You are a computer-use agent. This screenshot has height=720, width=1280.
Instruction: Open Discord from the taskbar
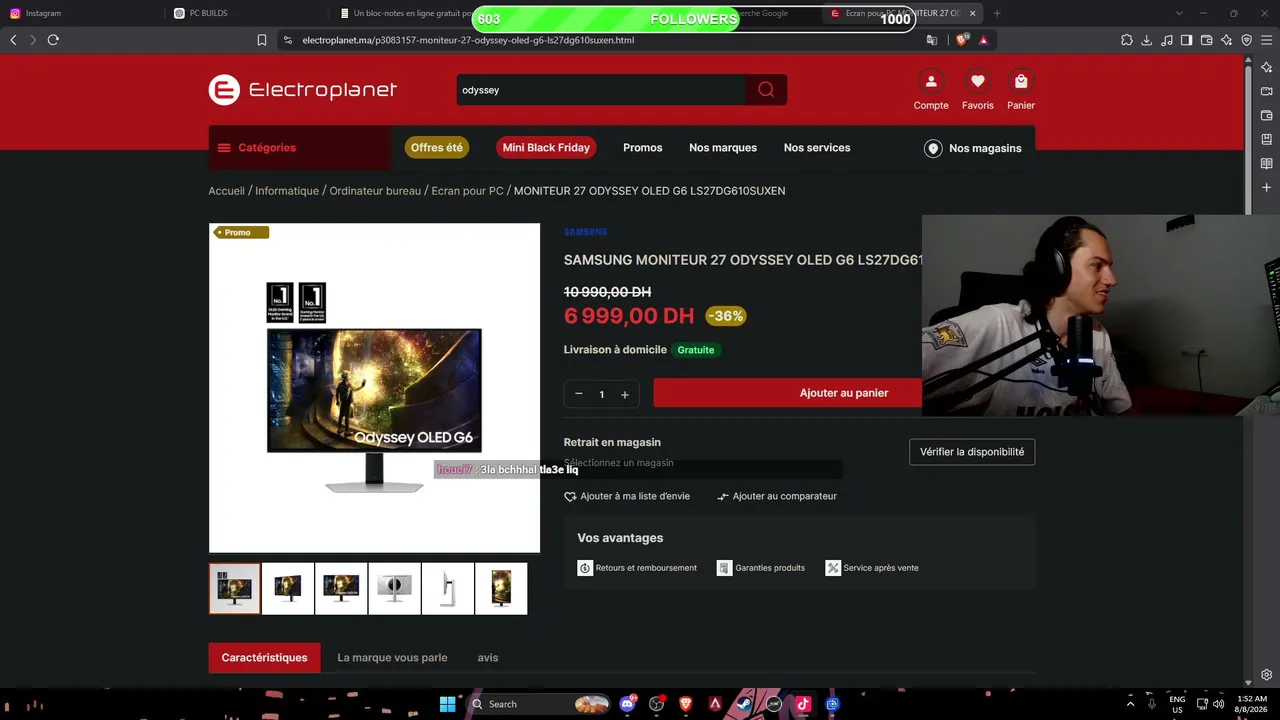click(x=628, y=704)
